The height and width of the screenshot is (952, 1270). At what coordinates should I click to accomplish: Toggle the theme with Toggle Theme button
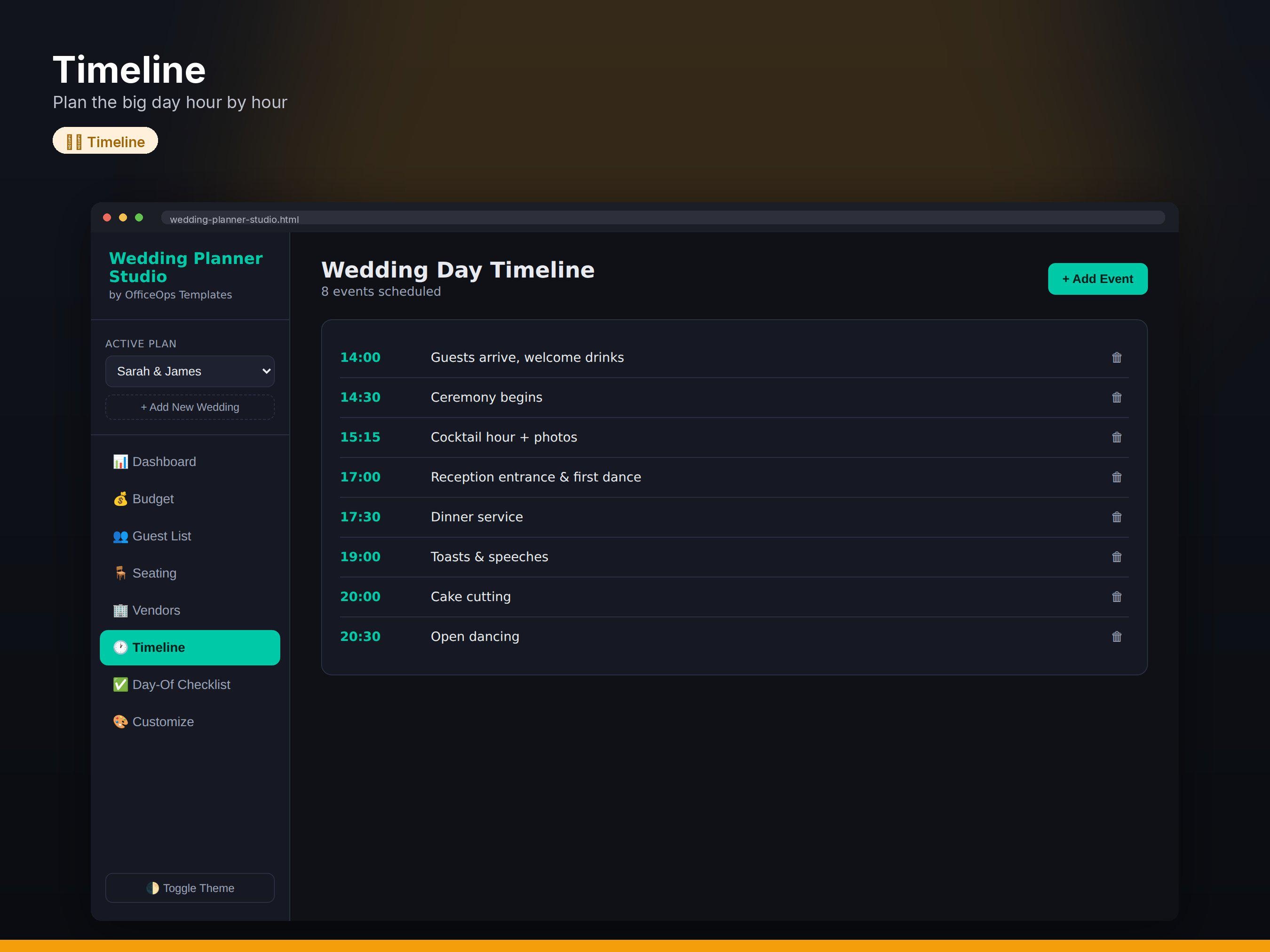point(190,888)
